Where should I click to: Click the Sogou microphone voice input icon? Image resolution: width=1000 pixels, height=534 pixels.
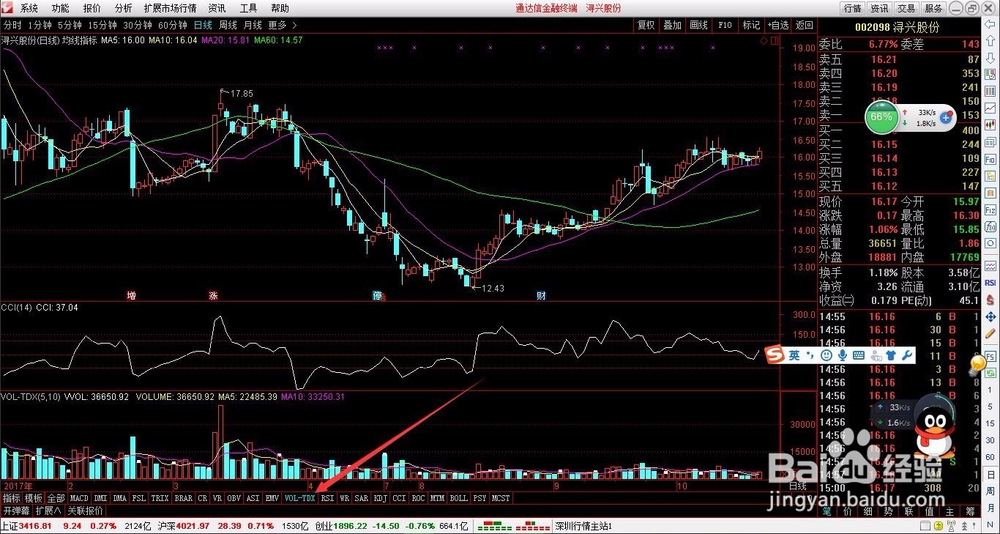(x=842, y=355)
